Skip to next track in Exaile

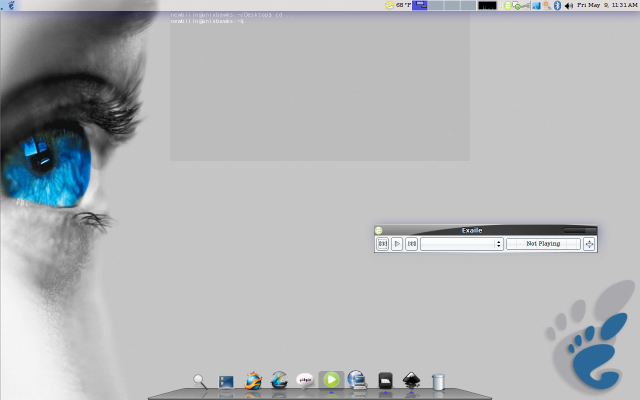pos(411,244)
